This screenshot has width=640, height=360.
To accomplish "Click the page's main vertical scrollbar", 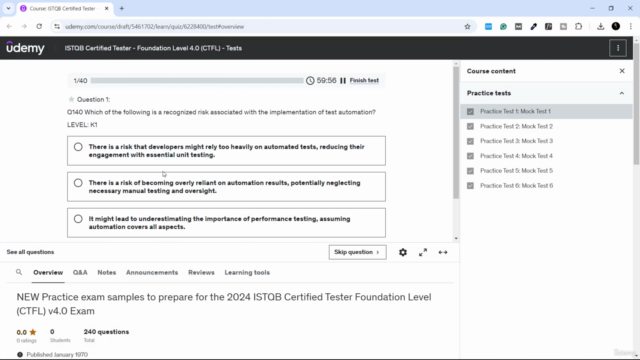I will click(636, 103).
